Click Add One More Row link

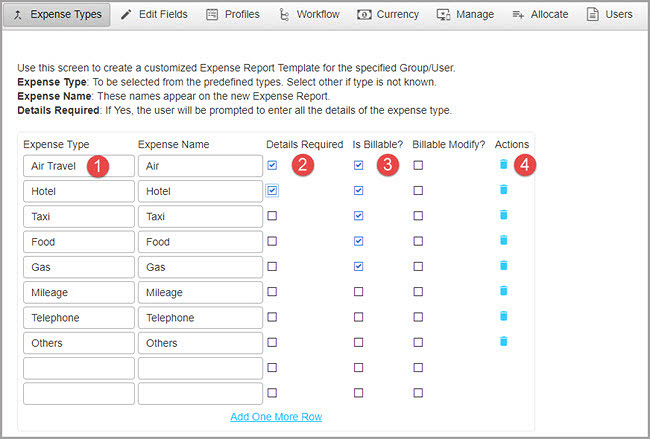[x=276, y=417]
